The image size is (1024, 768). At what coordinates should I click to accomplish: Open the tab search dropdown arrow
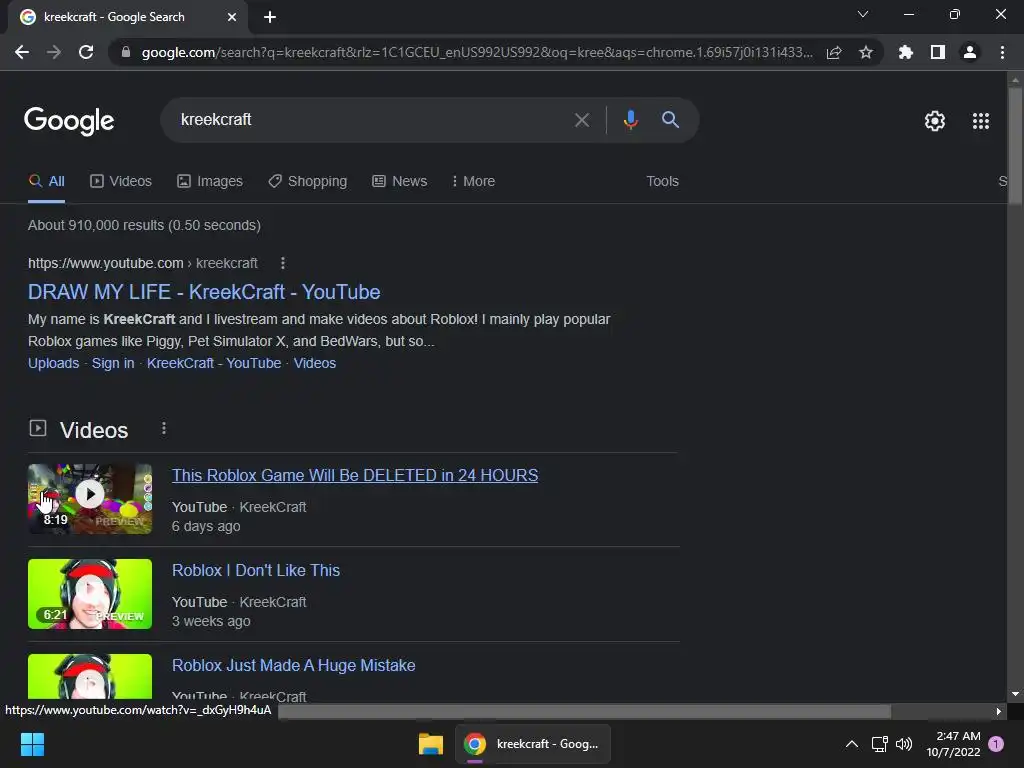coord(863,14)
